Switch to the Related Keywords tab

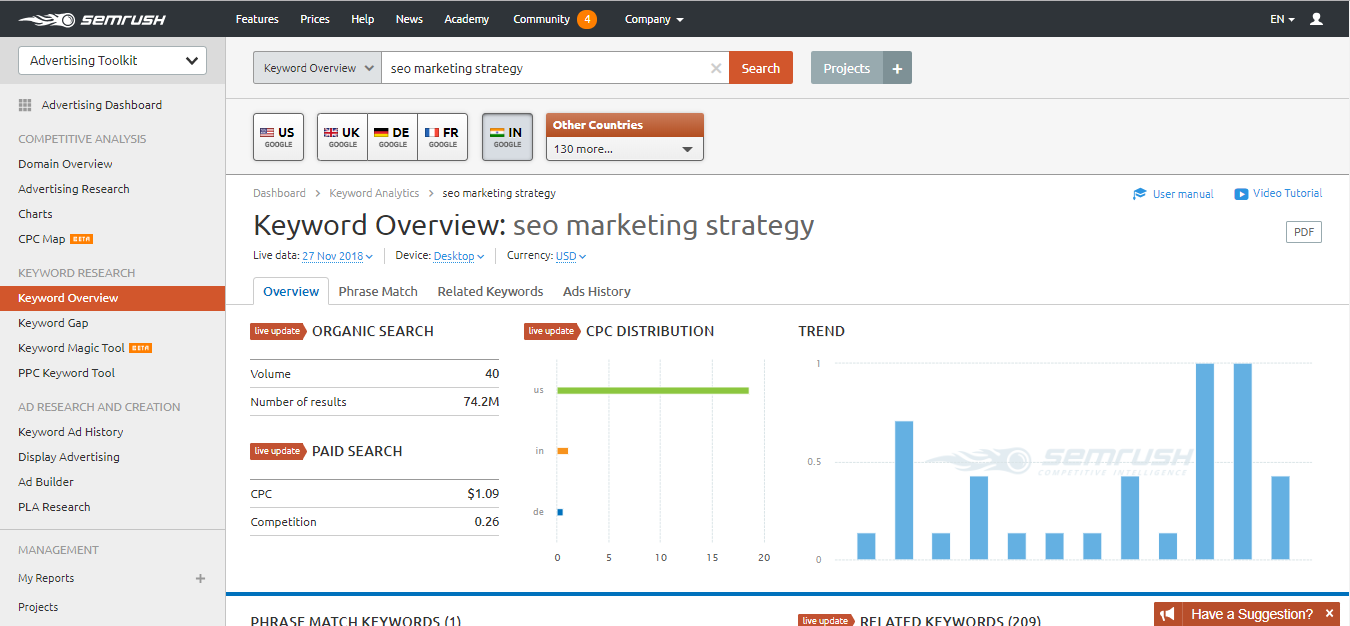tap(490, 291)
